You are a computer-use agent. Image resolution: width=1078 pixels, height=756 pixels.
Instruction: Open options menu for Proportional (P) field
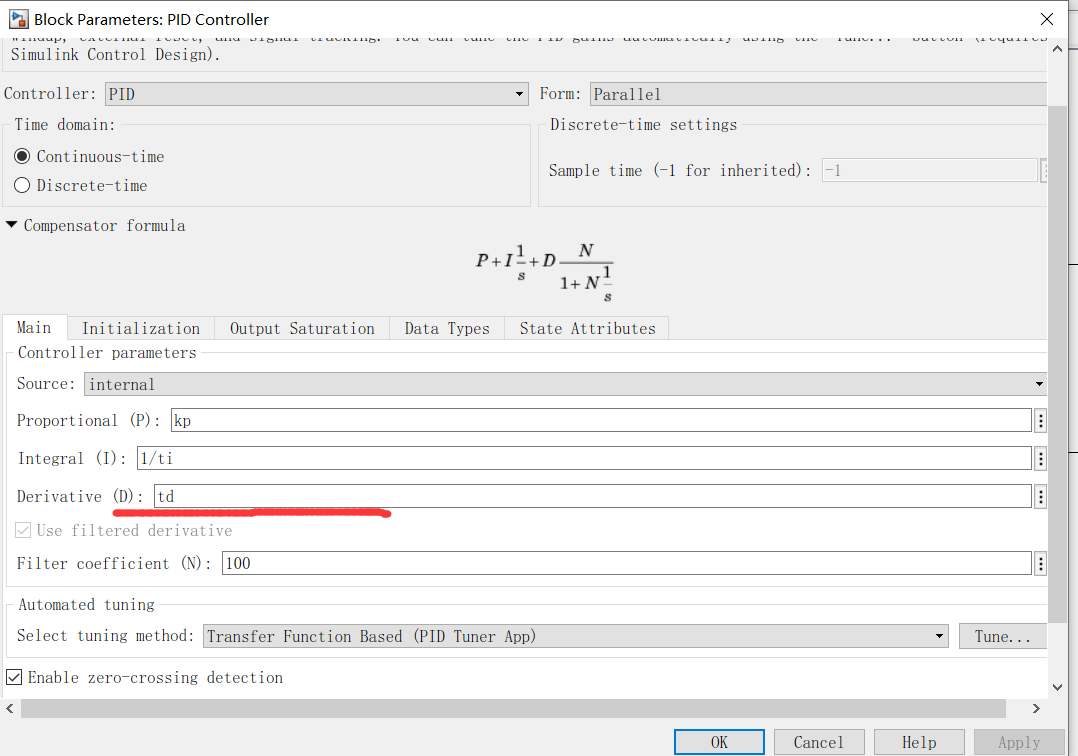tap(1040, 421)
